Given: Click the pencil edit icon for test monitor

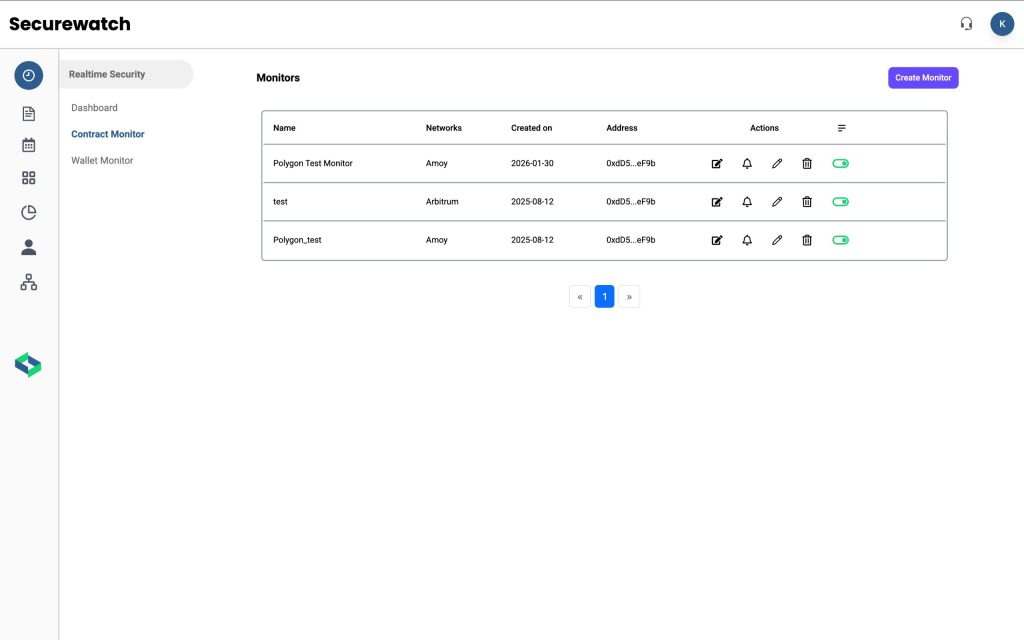Looking at the screenshot, I should (777, 202).
